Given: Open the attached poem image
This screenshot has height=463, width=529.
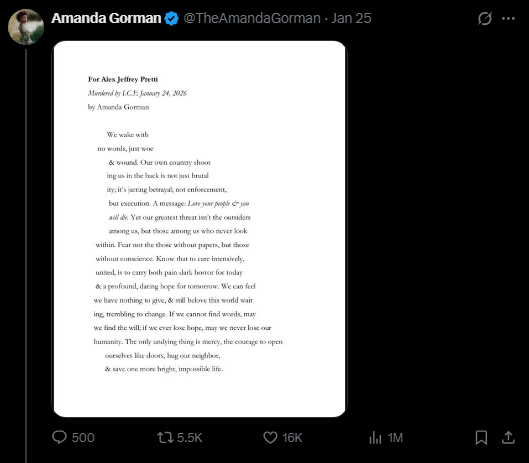Looking at the screenshot, I should coord(199,229).
